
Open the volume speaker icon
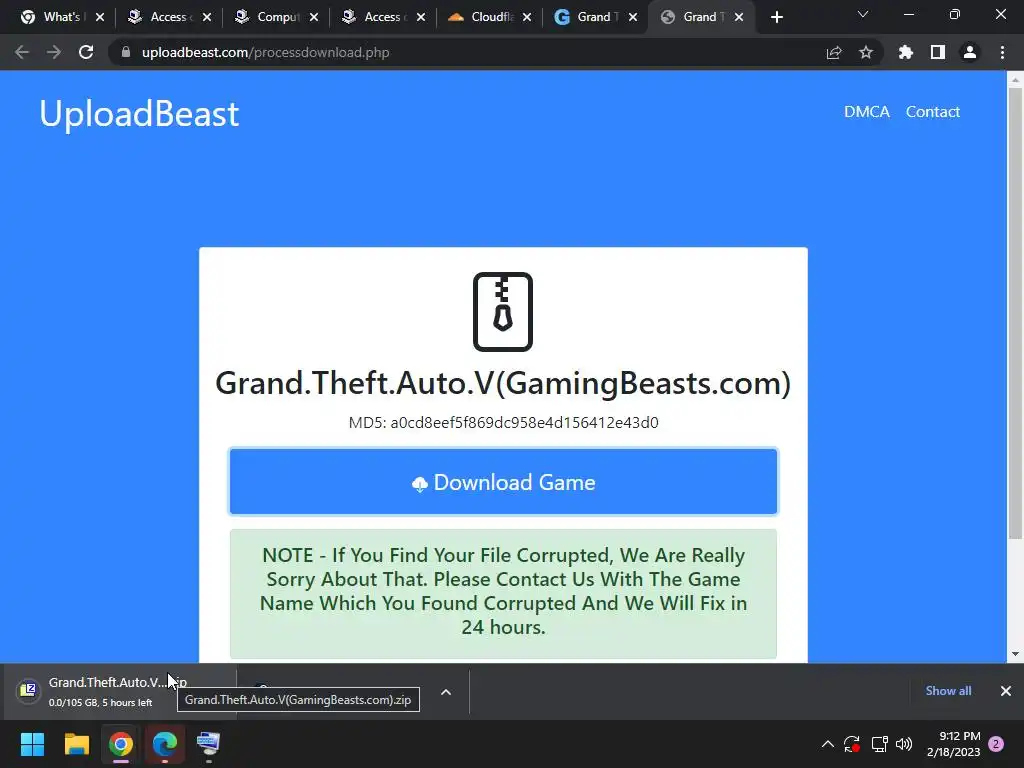tap(904, 744)
